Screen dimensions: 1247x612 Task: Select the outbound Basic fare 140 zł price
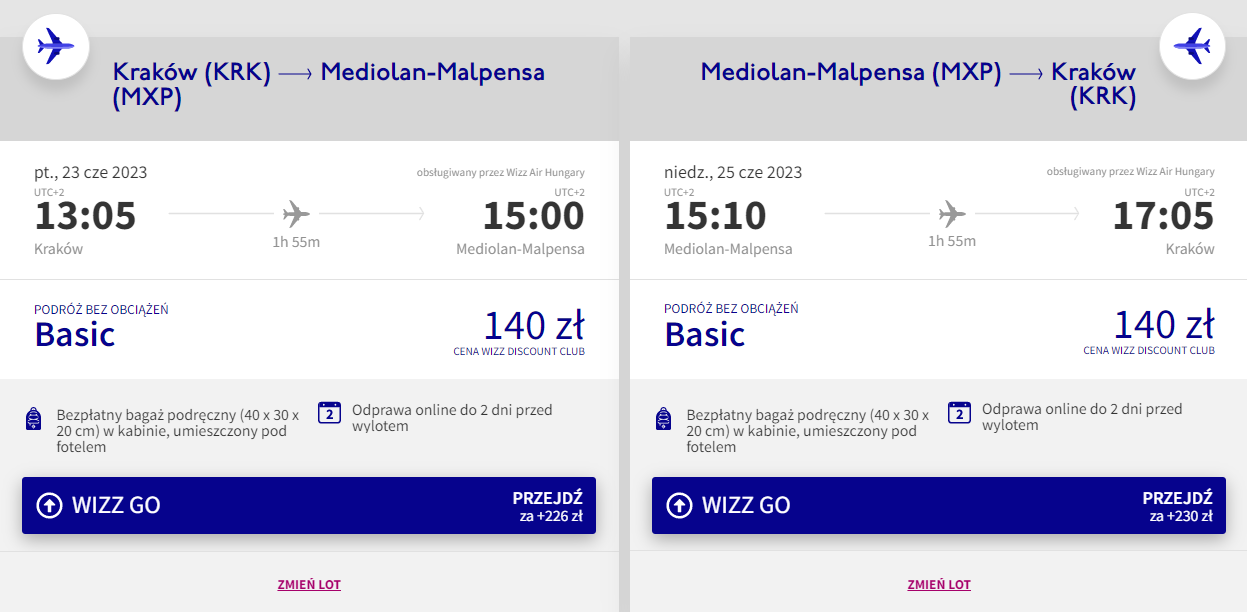(534, 326)
